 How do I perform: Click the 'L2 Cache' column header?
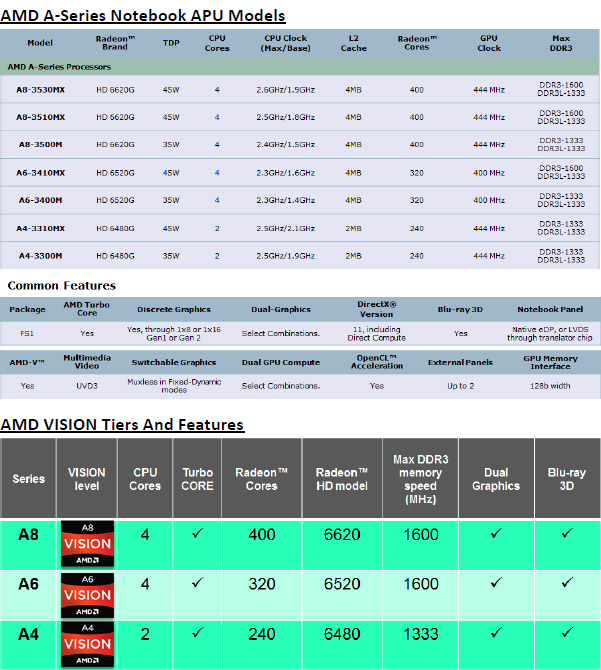tap(354, 43)
